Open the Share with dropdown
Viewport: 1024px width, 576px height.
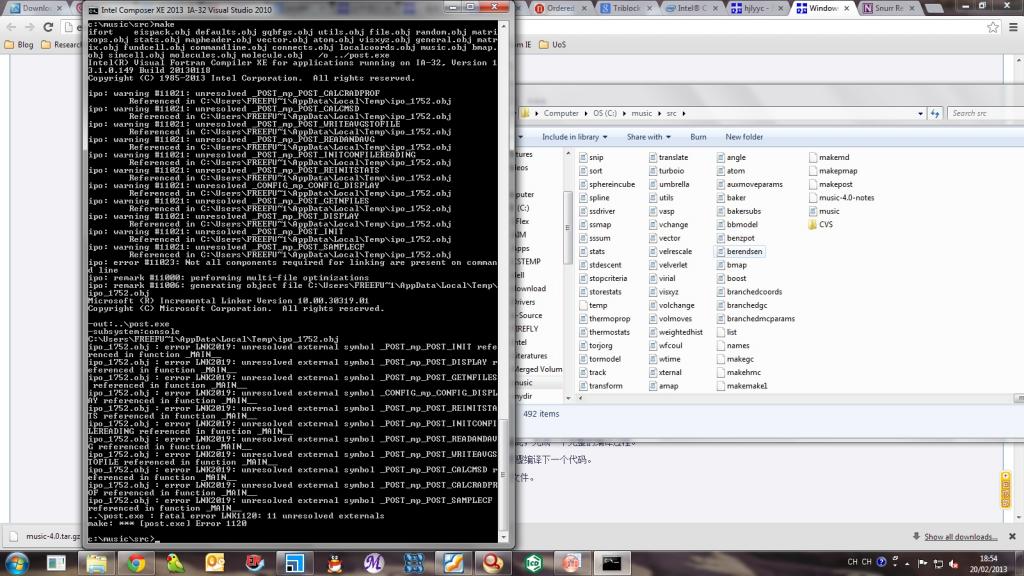[648, 137]
